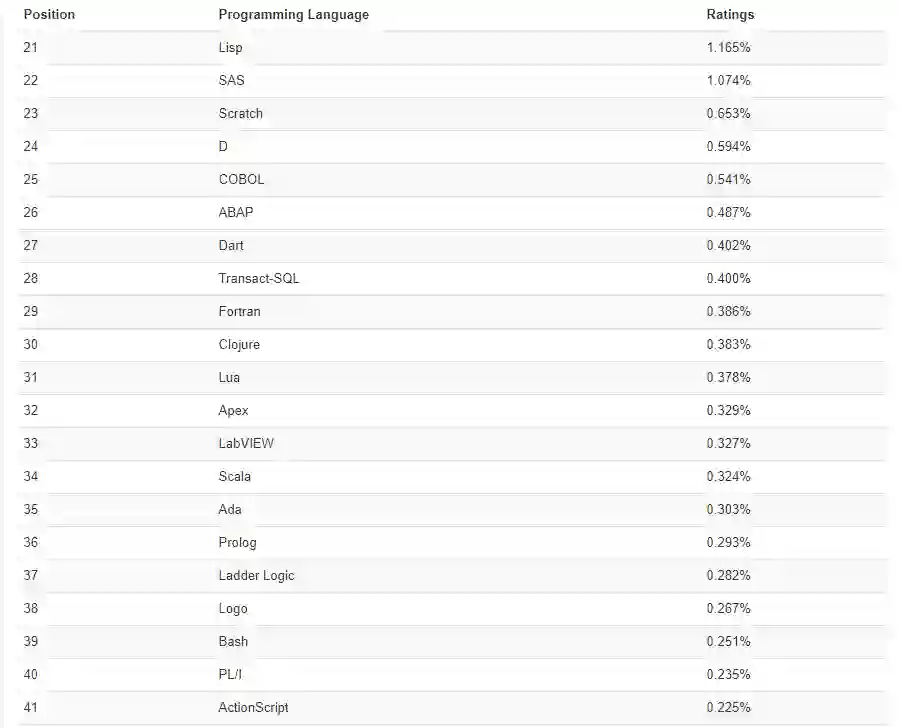The image size is (900, 728).
Task: Select the Prolog language cell
Action: coord(237,542)
